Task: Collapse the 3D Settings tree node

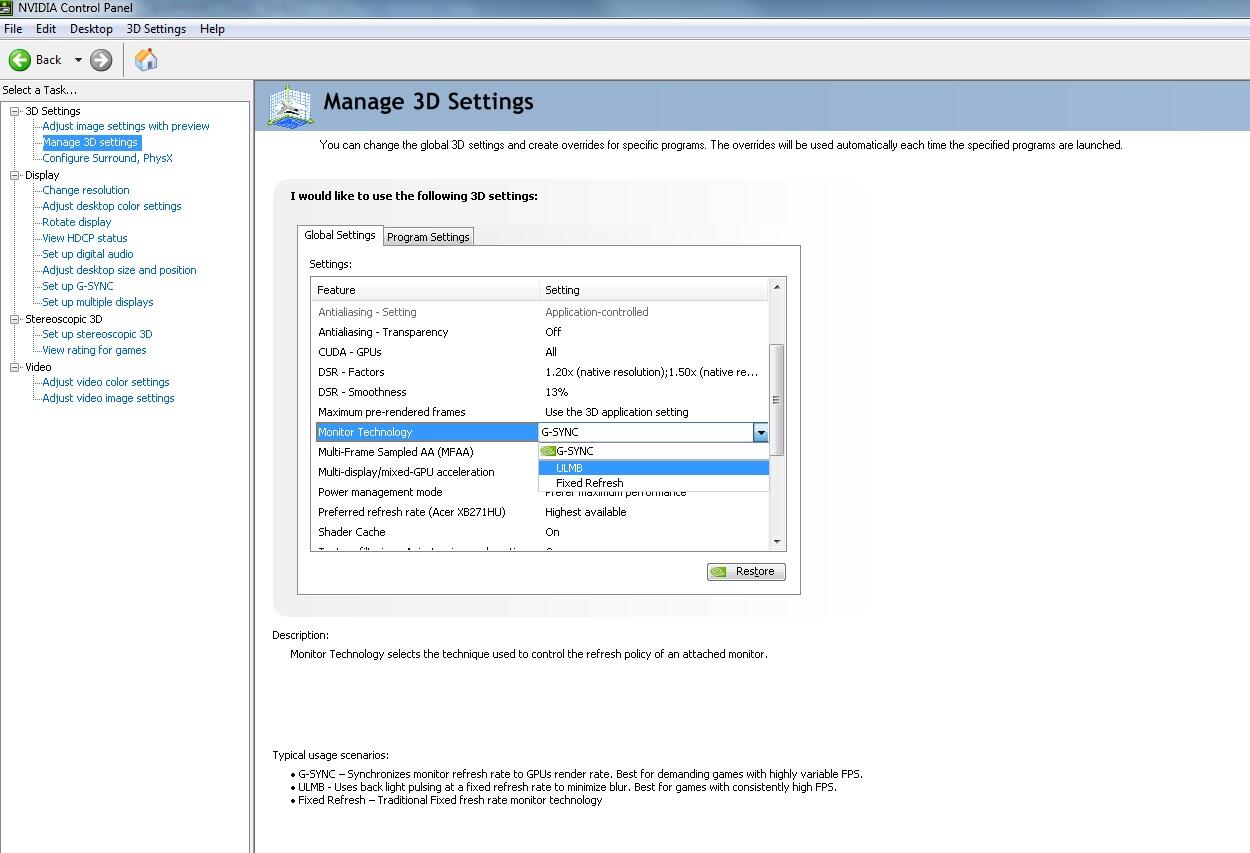Action: click(15, 111)
